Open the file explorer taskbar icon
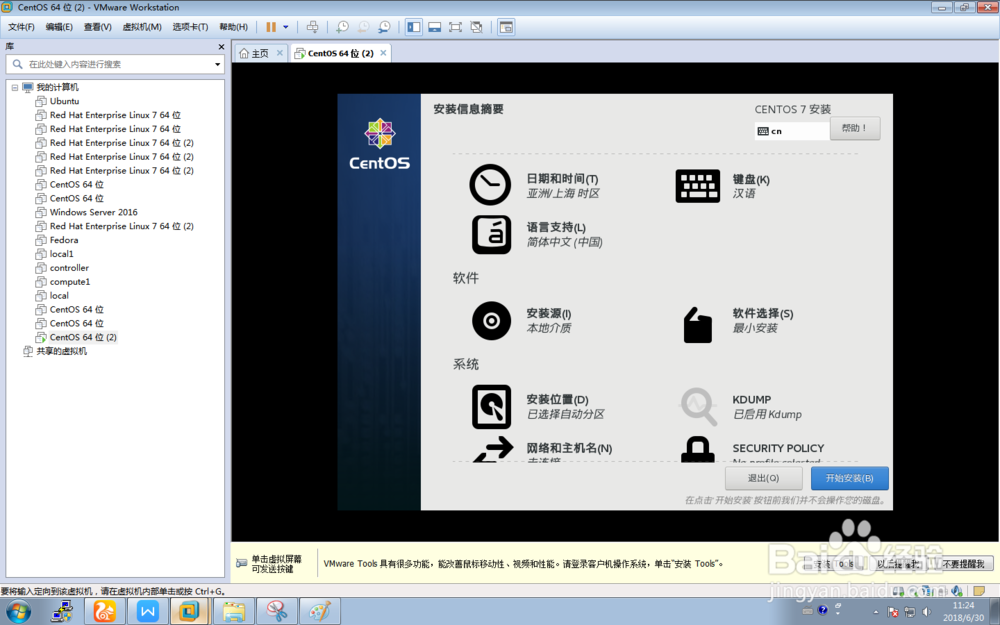Image resolution: width=1000 pixels, height=625 pixels. [233, 612]
